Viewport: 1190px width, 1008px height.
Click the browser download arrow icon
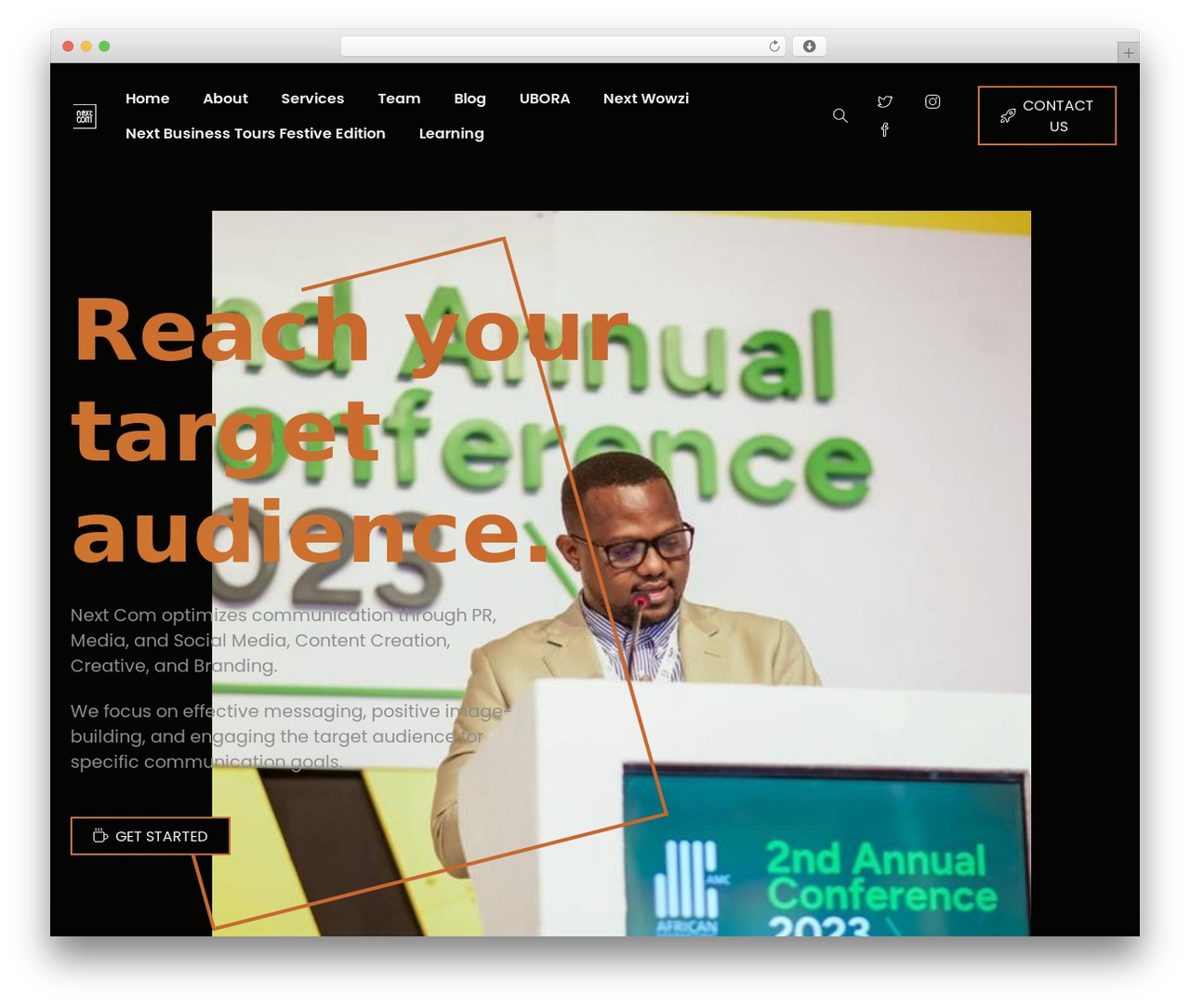[810, 46]
